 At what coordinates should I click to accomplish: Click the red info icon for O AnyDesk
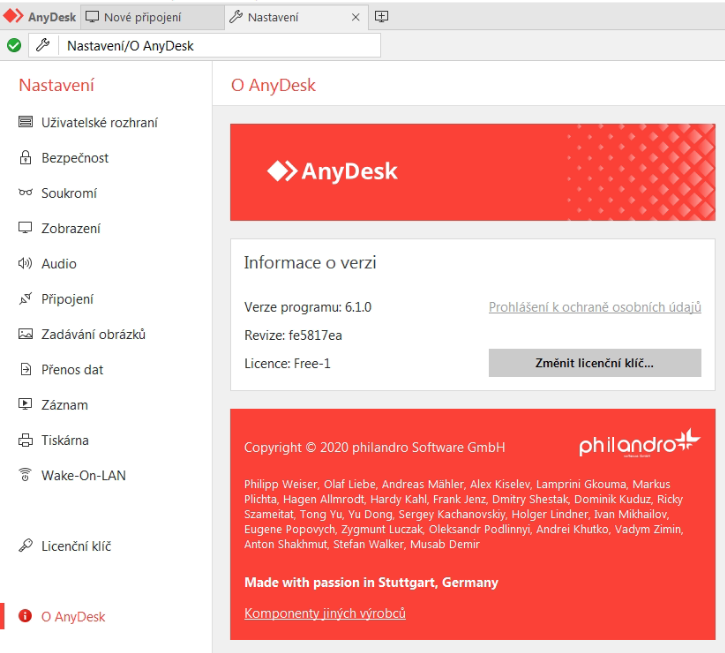25,616
